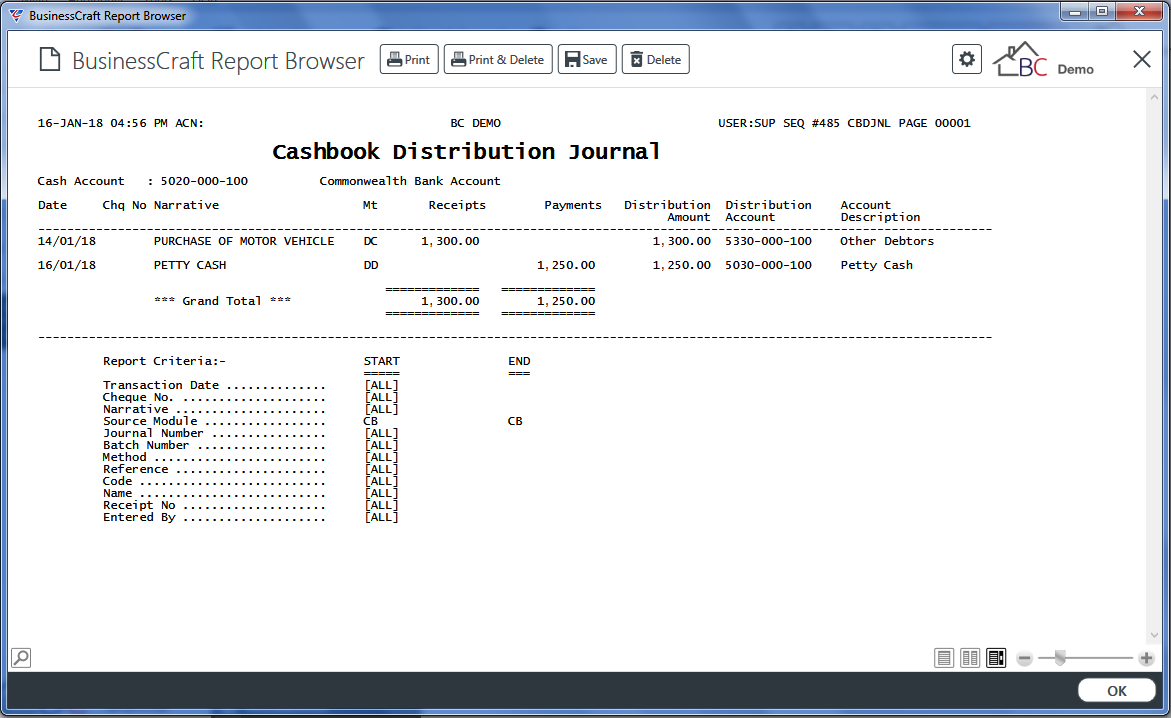Viewport: 1171px width, 718px height.
Task: Zoom in with plus icon
Action: (1146, 658)
